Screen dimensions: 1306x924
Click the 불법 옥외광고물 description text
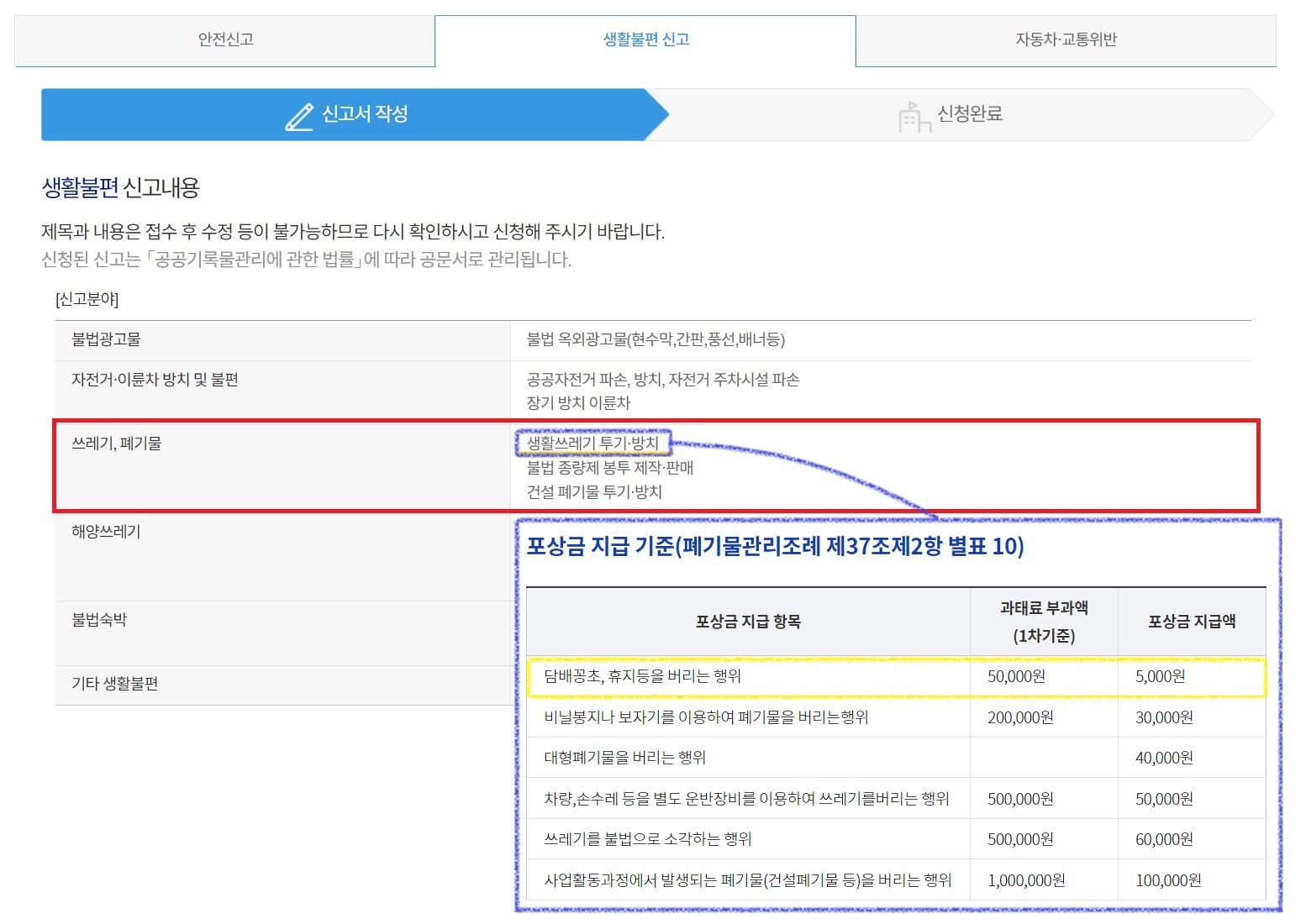tap(656, 339)
